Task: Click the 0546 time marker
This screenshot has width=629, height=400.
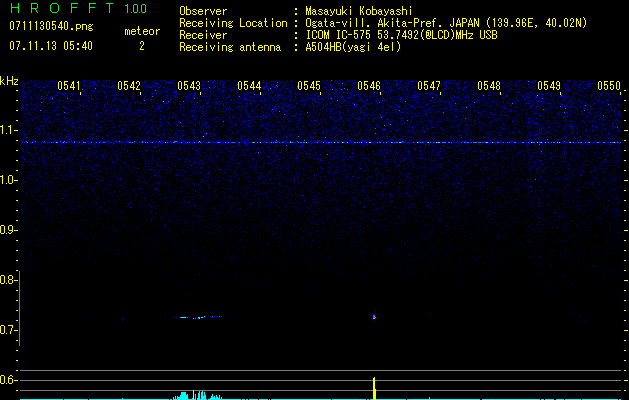Action: [x=369, y=86]
